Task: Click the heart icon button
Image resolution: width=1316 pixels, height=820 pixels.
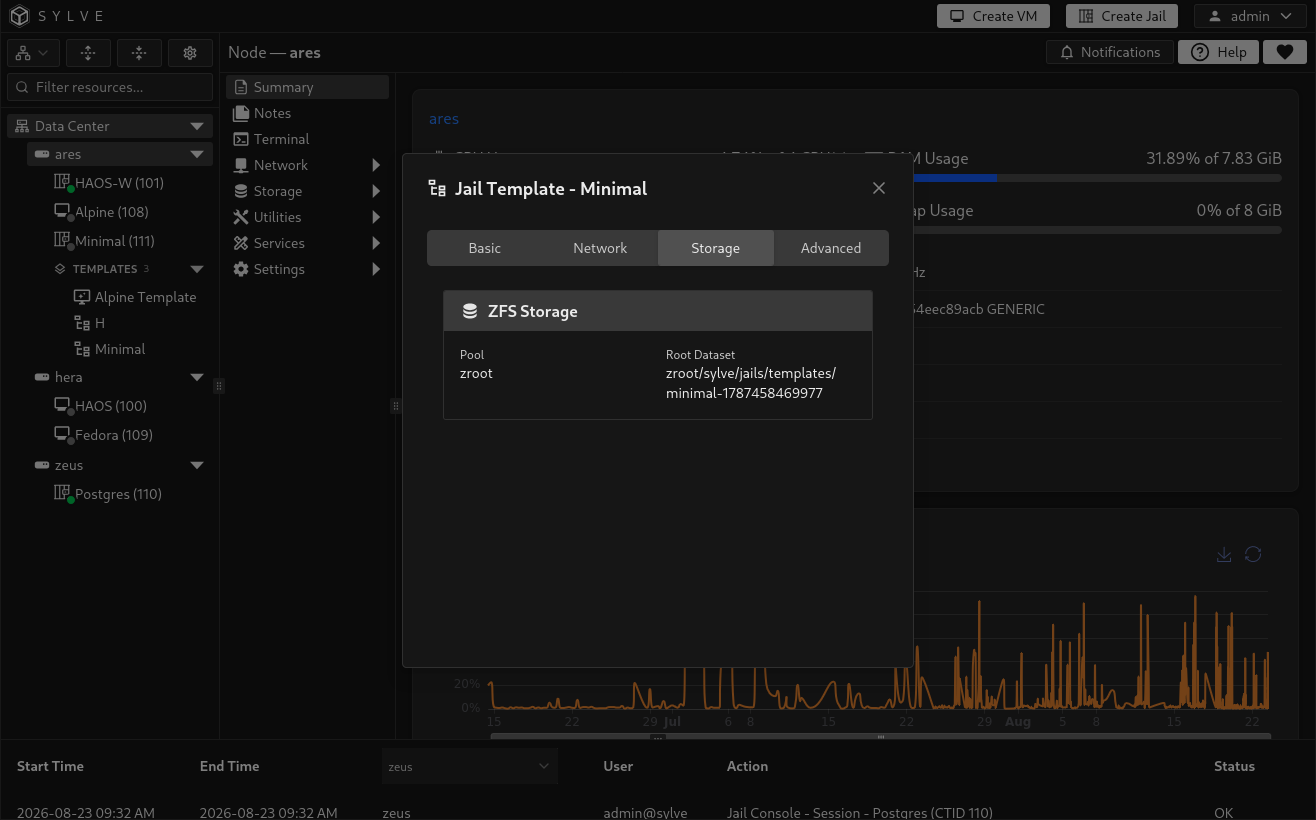Action: tap(1285, 52)
